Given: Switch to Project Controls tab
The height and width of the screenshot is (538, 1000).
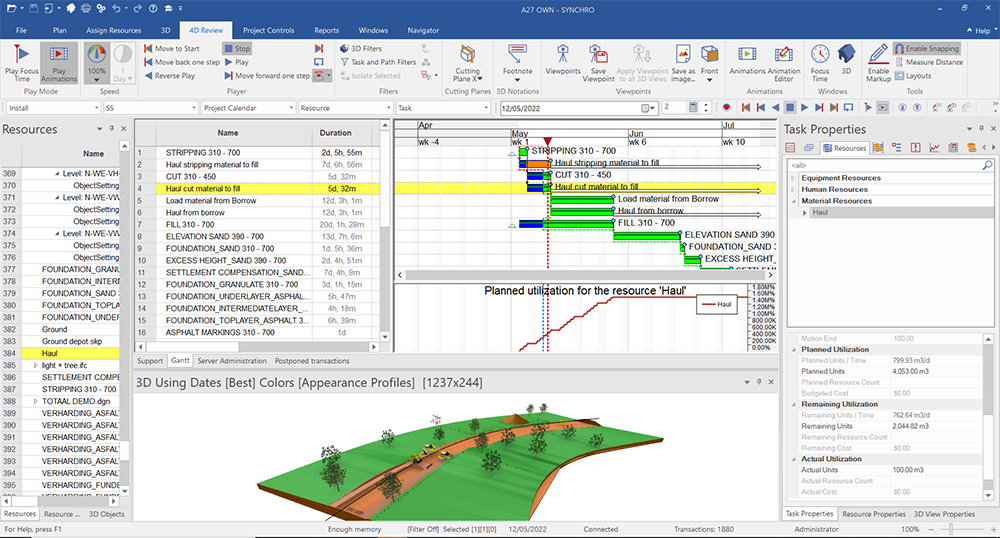Looking at the screenshot, I should [268, 30].
